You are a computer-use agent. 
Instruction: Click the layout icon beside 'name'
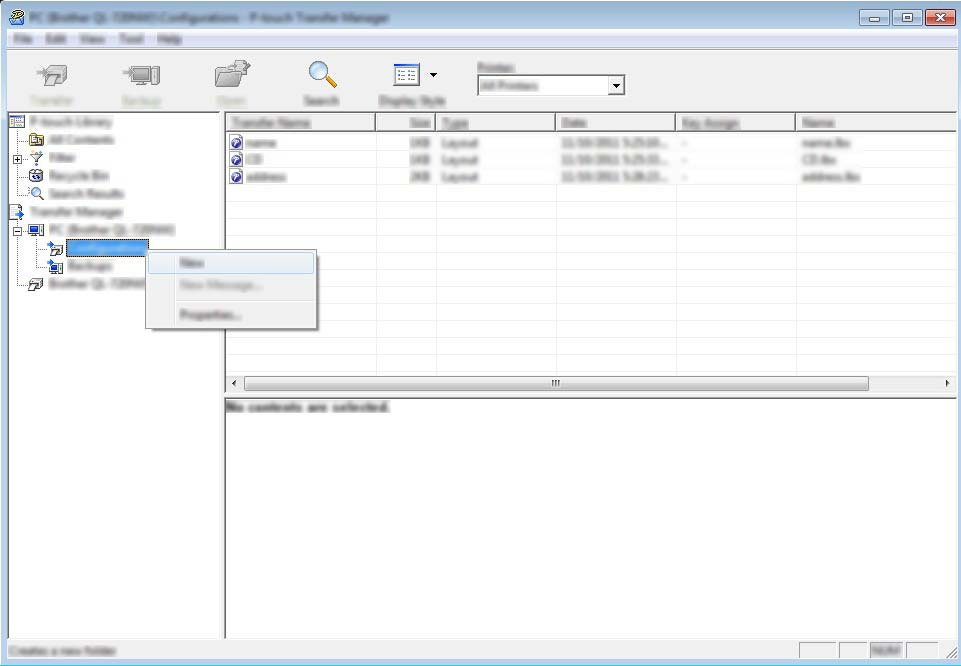(236, 143)
